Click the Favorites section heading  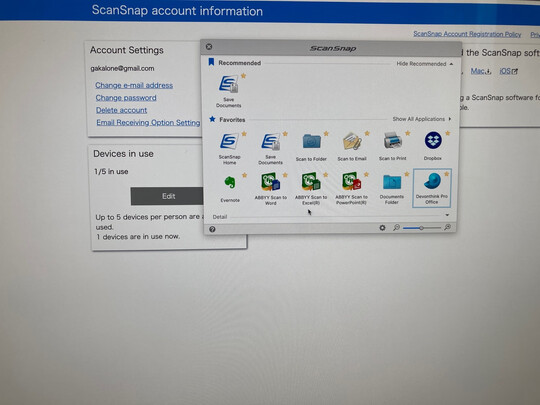(x=232, y=120)
